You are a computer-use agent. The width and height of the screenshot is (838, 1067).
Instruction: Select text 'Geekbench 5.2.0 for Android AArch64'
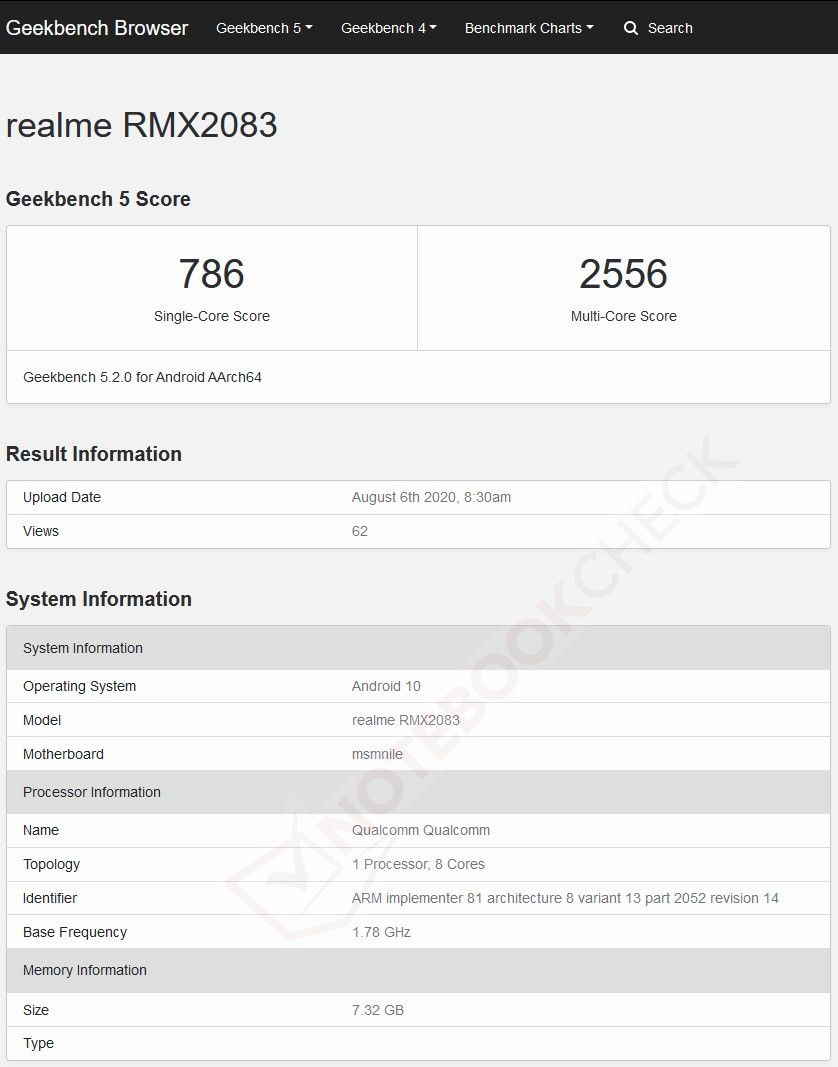click(x=142, y=377)
